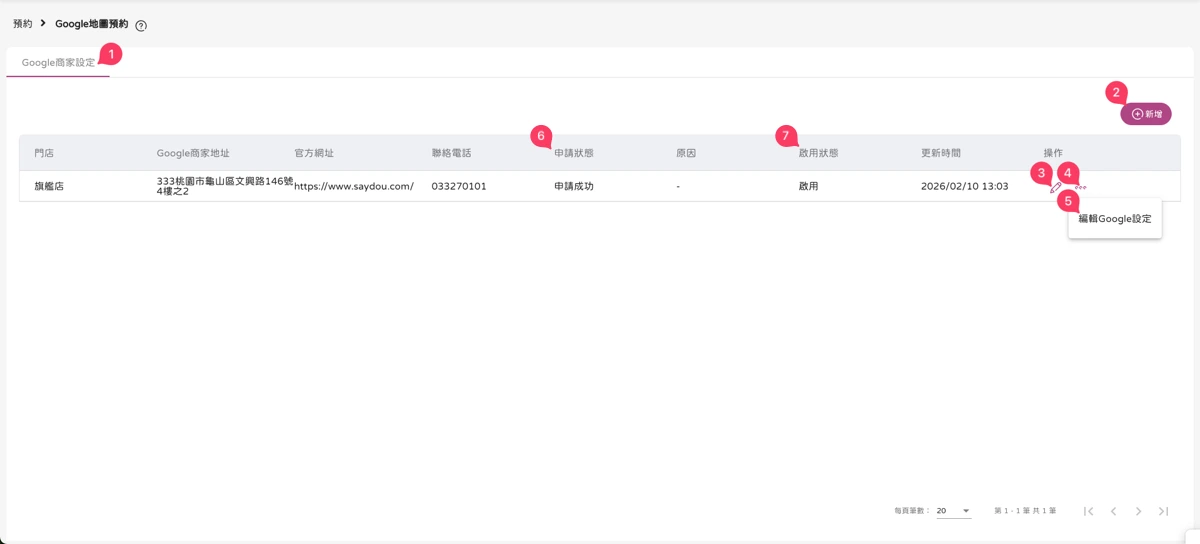
Task: Click the 預約 breadcrumb link
Action: point(22,23)
